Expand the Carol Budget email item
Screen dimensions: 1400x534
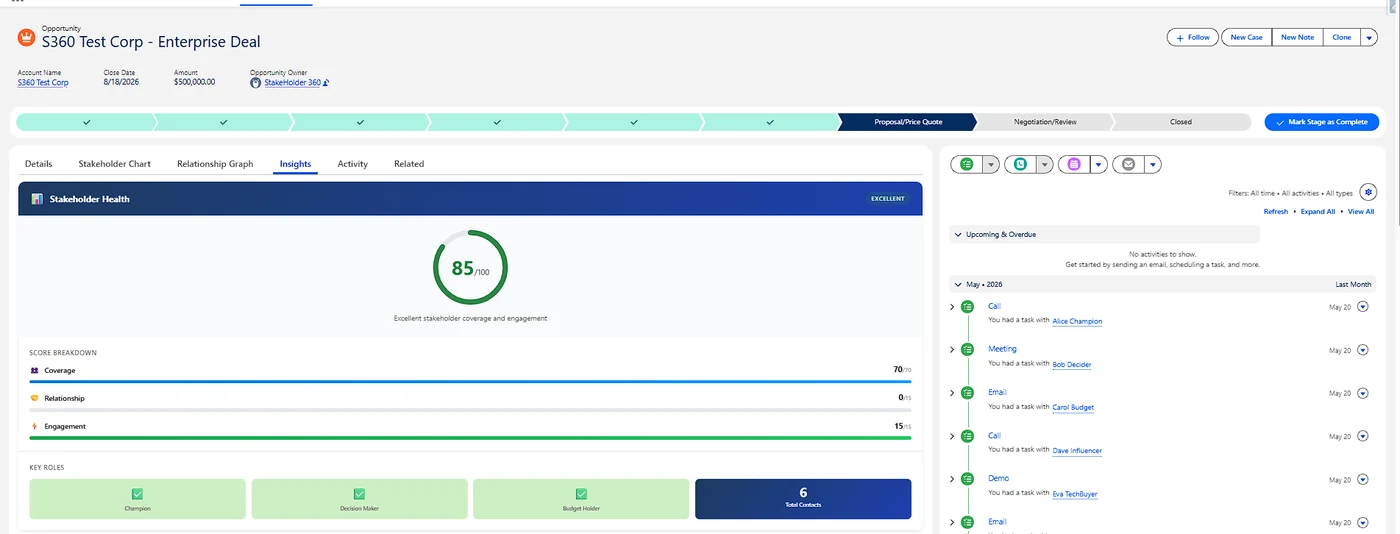(952, 393)
